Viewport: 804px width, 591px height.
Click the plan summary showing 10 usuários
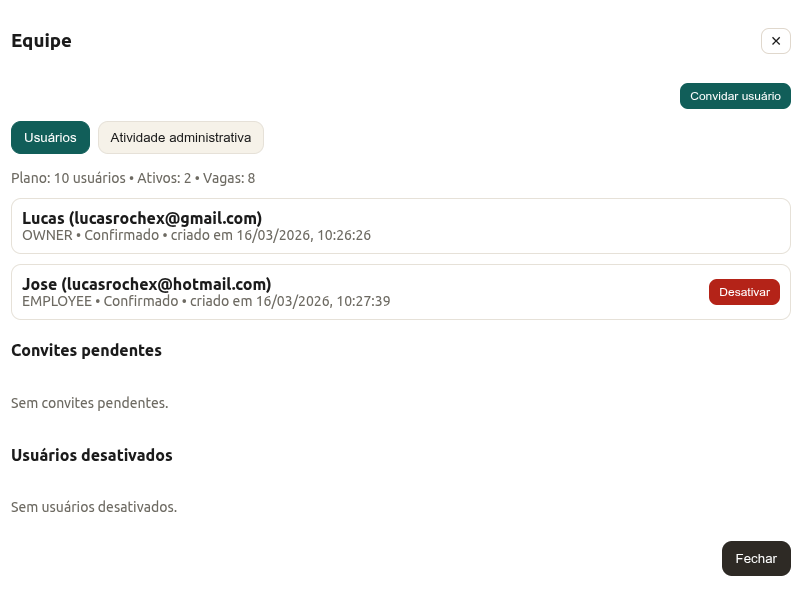(132, 178)
